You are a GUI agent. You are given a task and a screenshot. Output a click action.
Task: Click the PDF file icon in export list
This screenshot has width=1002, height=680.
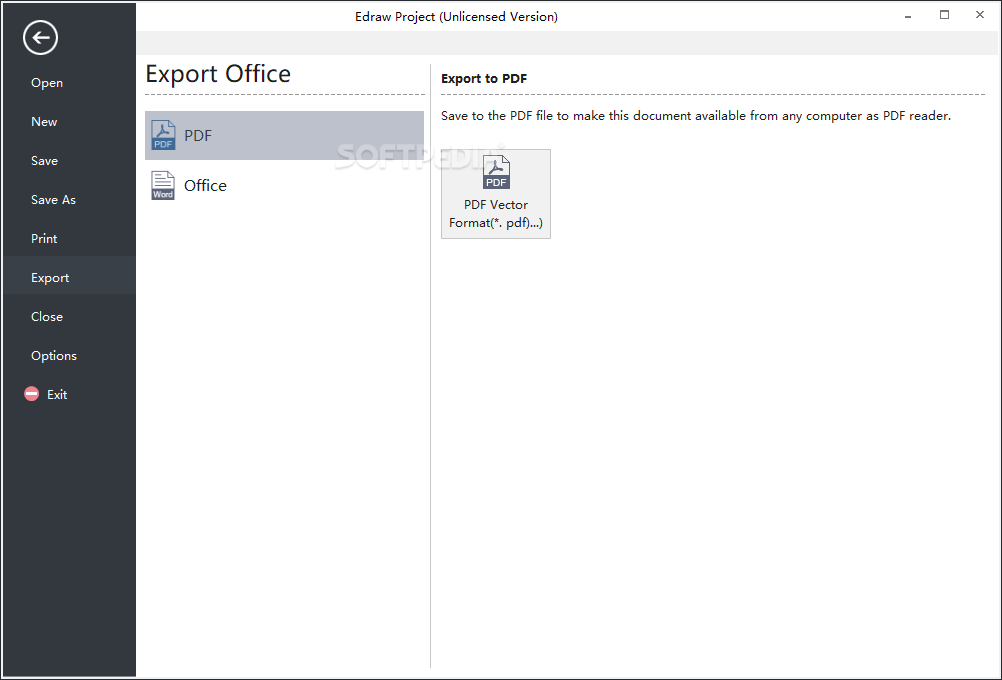[163, 135]
